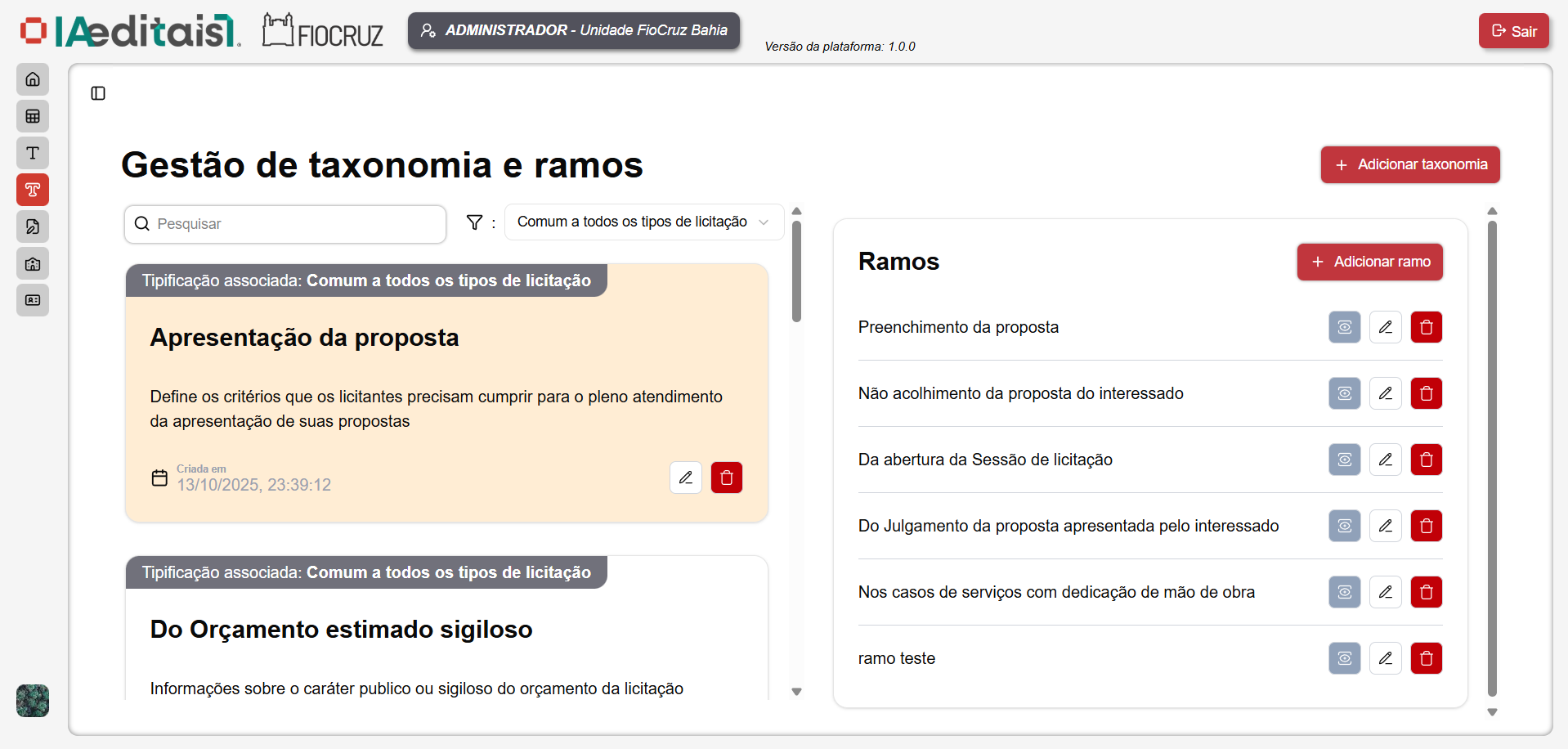View the ramo teste entry

point(1345,658)
